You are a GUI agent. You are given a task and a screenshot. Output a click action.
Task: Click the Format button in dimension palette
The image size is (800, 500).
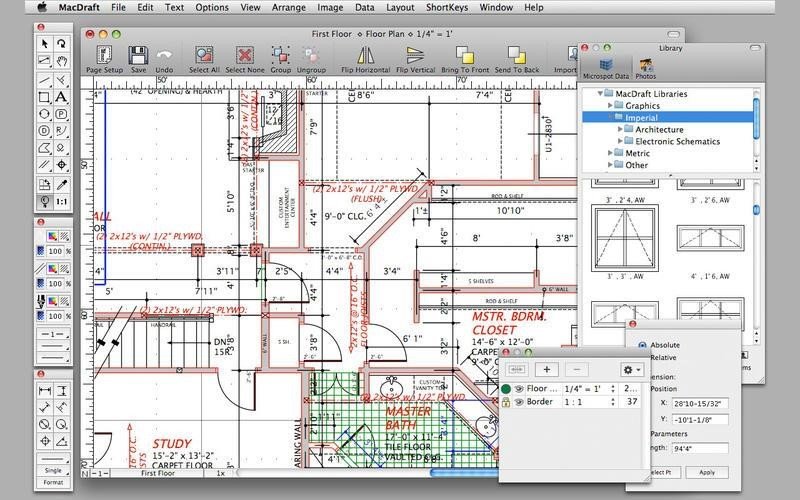tap(53, 482)
